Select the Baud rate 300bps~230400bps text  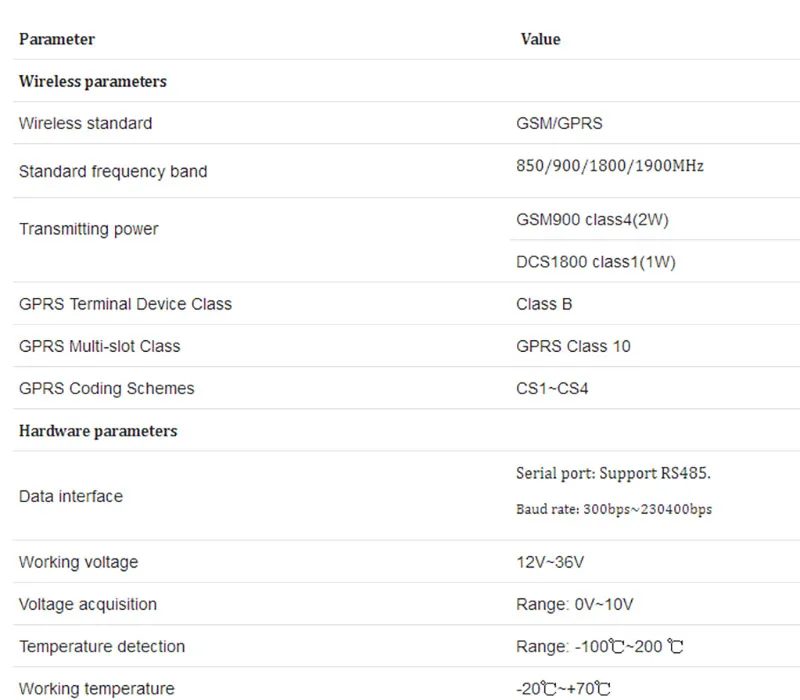tap(614, 509)
